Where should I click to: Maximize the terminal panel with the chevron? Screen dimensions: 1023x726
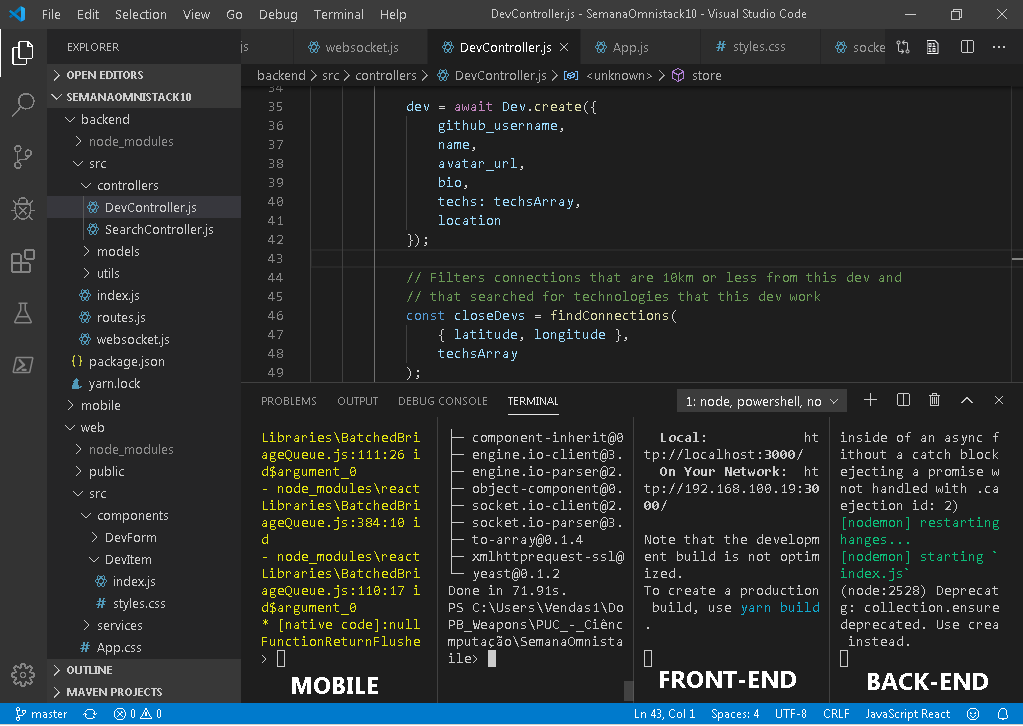pos(966,400)
